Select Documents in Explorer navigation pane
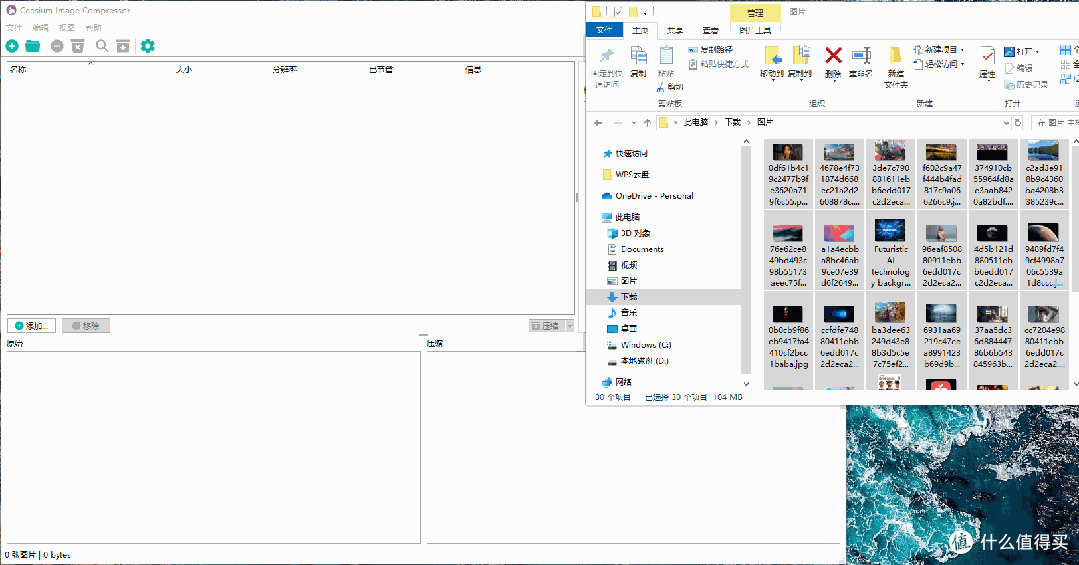This screenshot has width=1079, height=565. point(635,249)
